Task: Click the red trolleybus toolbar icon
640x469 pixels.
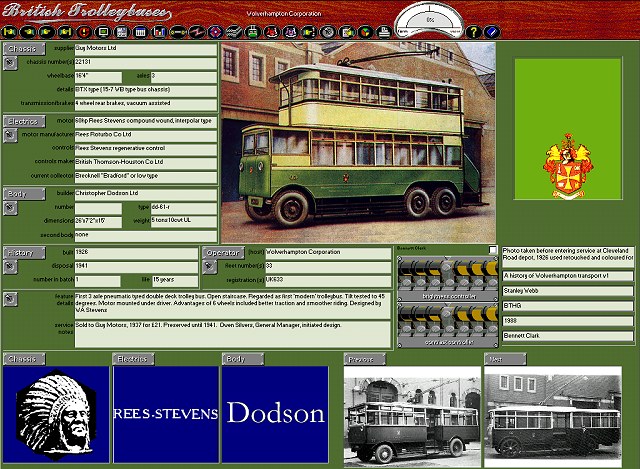Action: [x=272, y=32]
